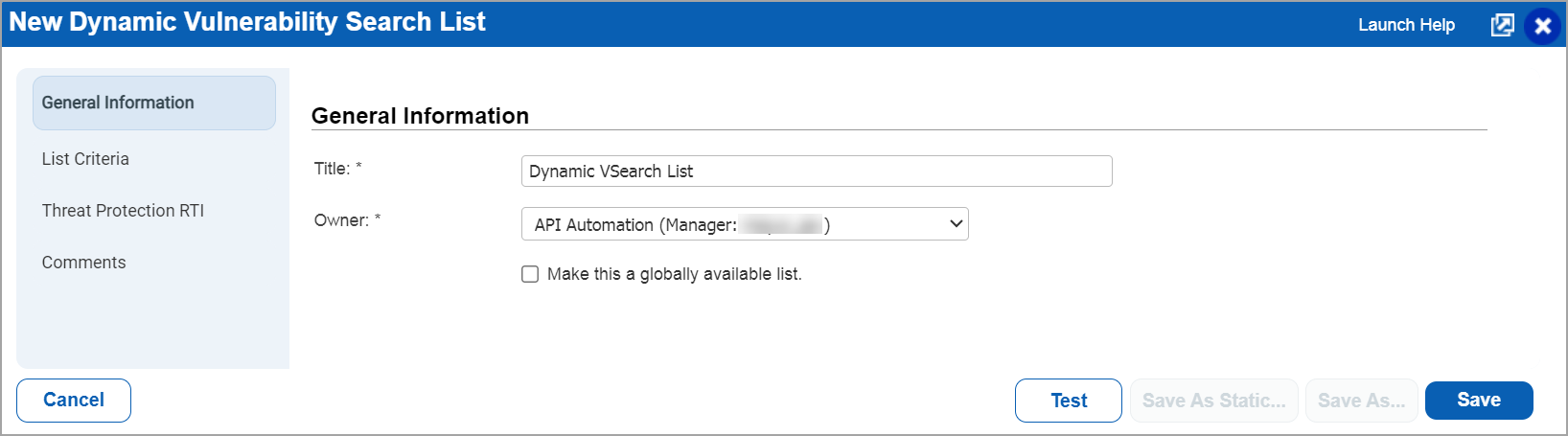
Task: Enable the globally available list checkbox
Action: coord(530,274)
